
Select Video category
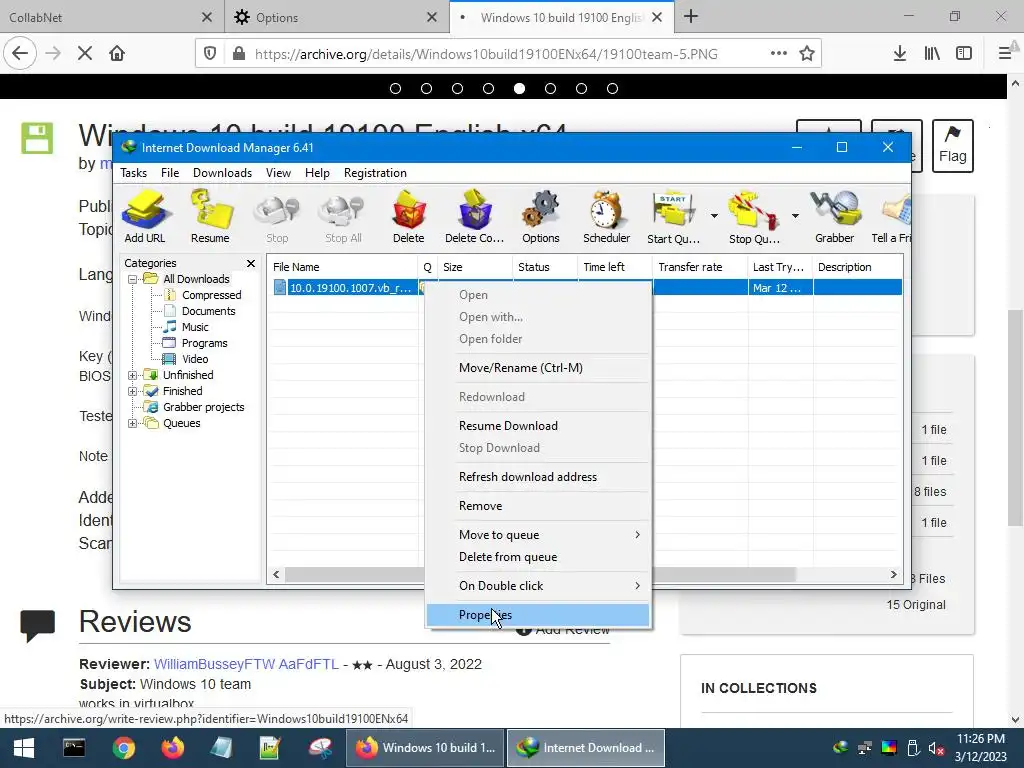(x=195, y=359)
